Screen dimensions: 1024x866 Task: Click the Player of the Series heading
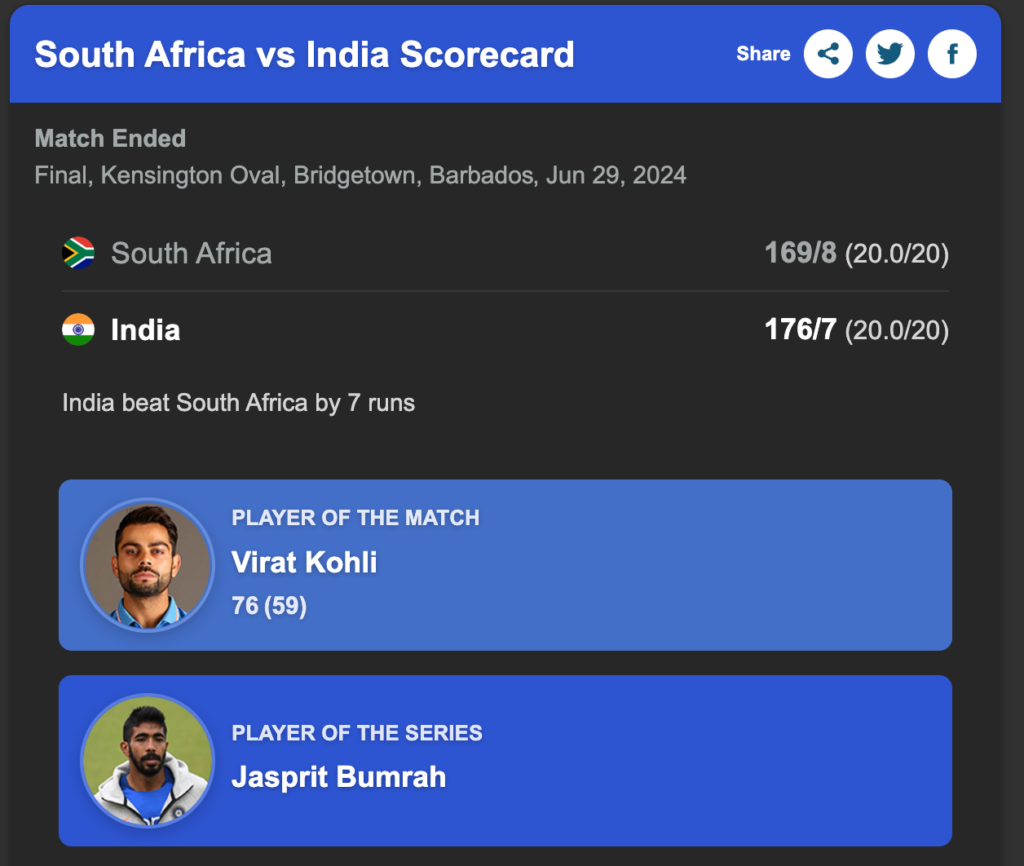click(x=357, y=733)
